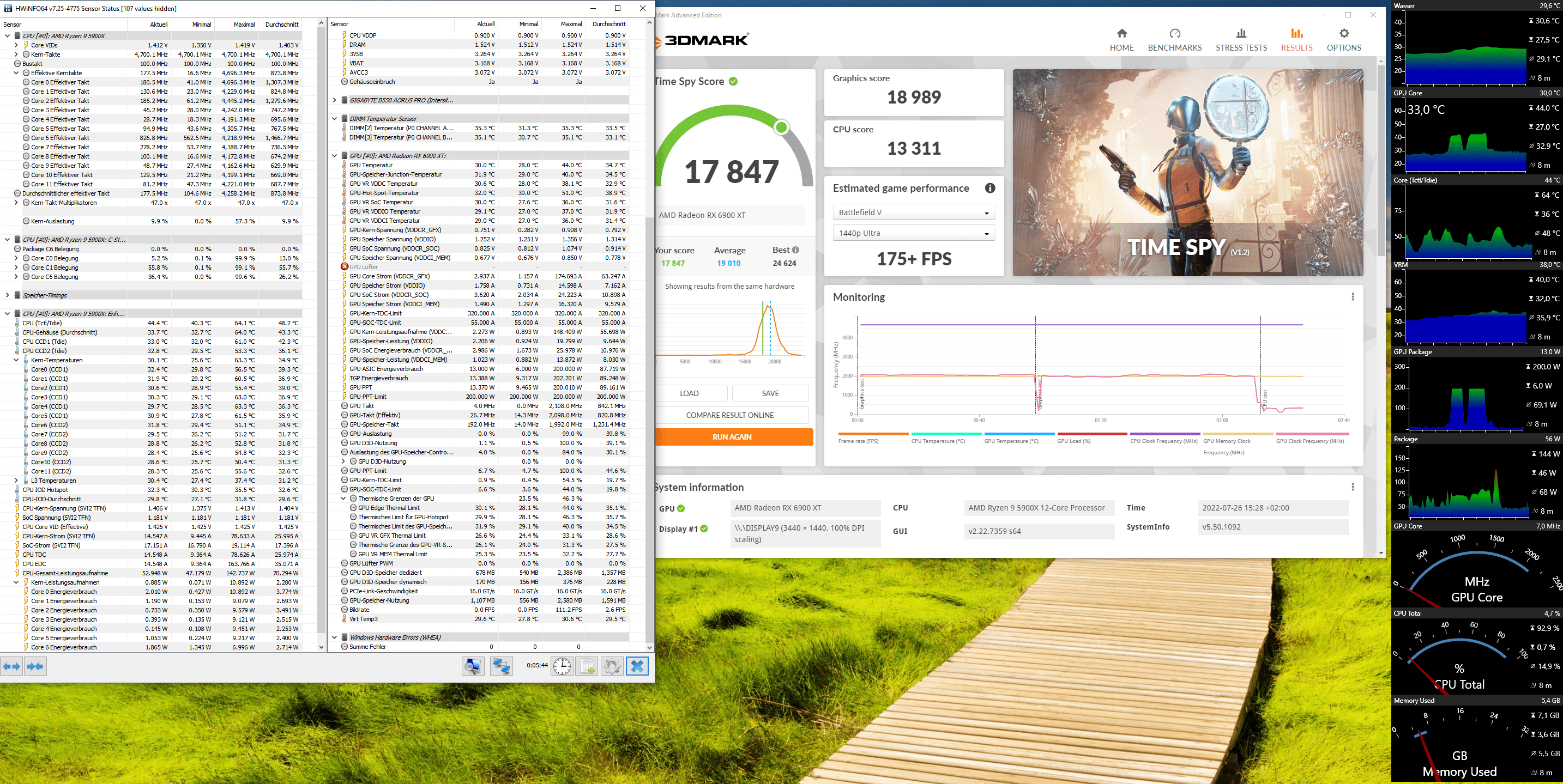Switch to STRESS TESTS tab

point(1241,40)
